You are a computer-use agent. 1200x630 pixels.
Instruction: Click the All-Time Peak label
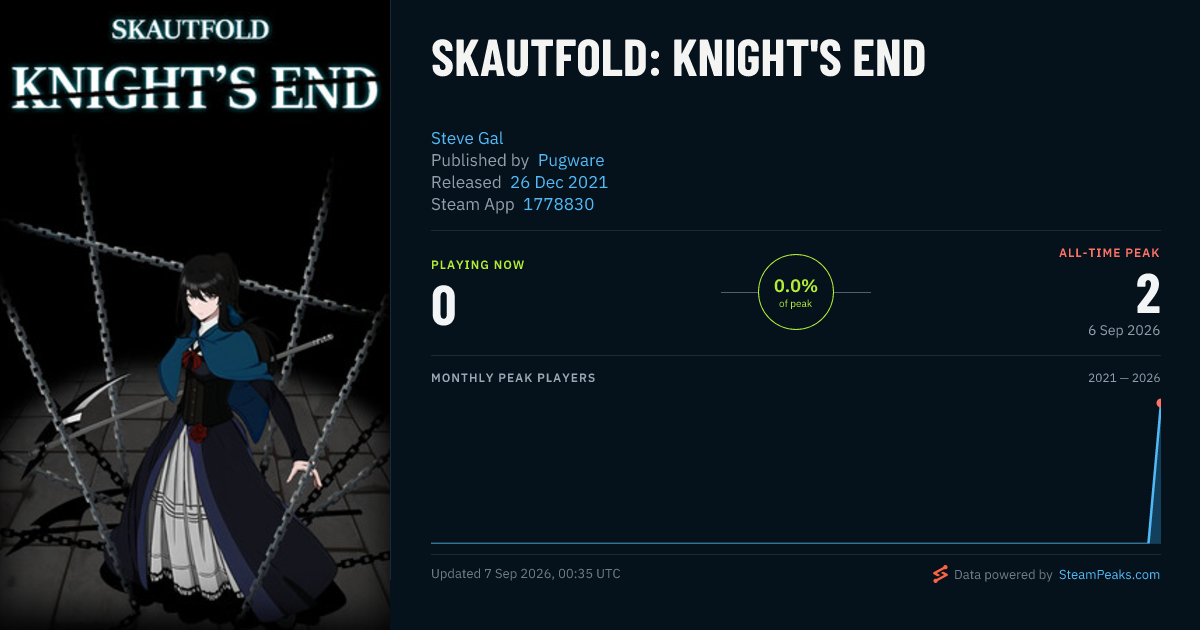click(1110, 253)
